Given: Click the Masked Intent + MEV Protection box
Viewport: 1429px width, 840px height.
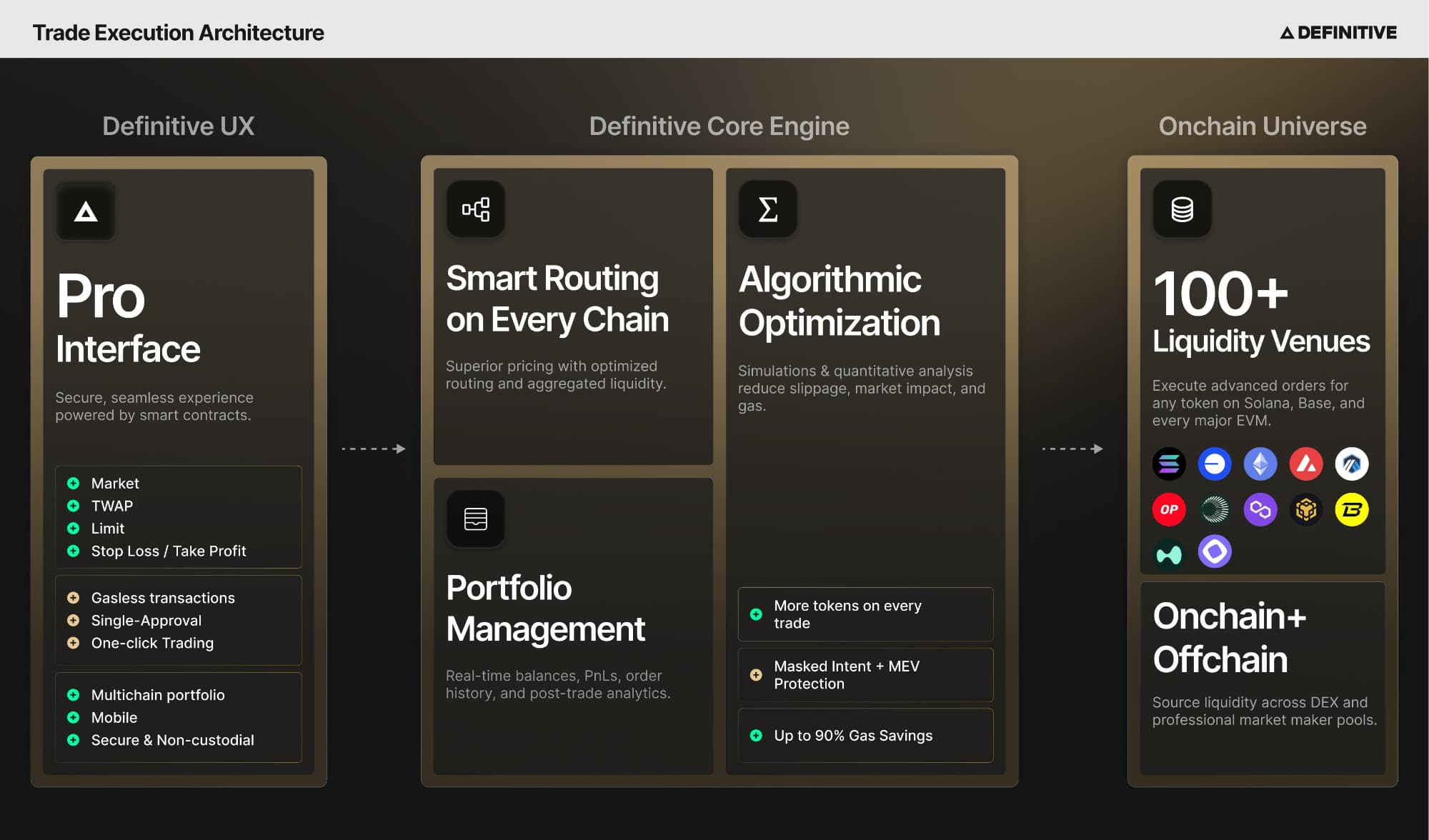Looking at the screenshot, I should (x=865, y=675).
